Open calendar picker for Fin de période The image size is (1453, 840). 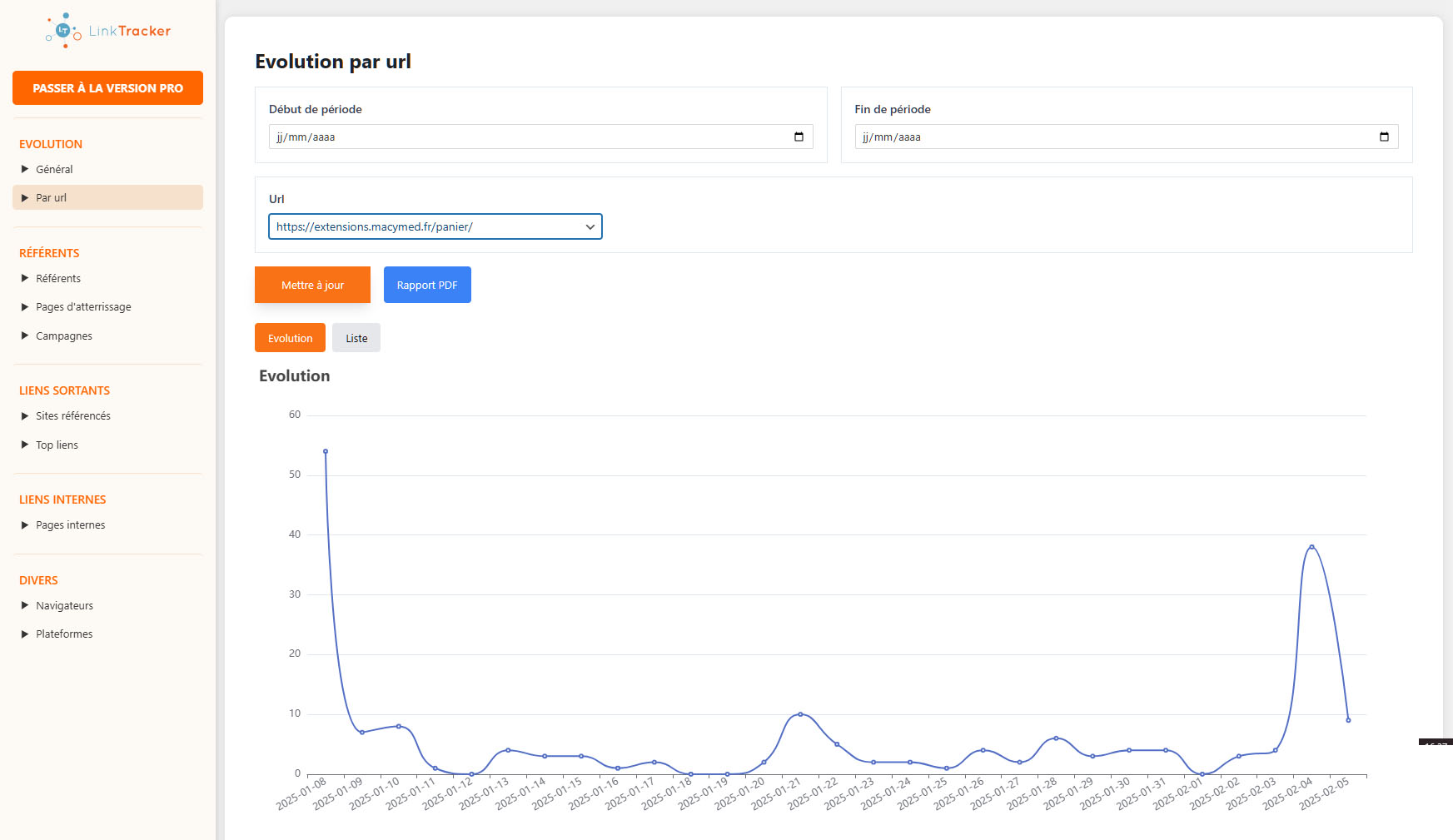[1384, 137]
